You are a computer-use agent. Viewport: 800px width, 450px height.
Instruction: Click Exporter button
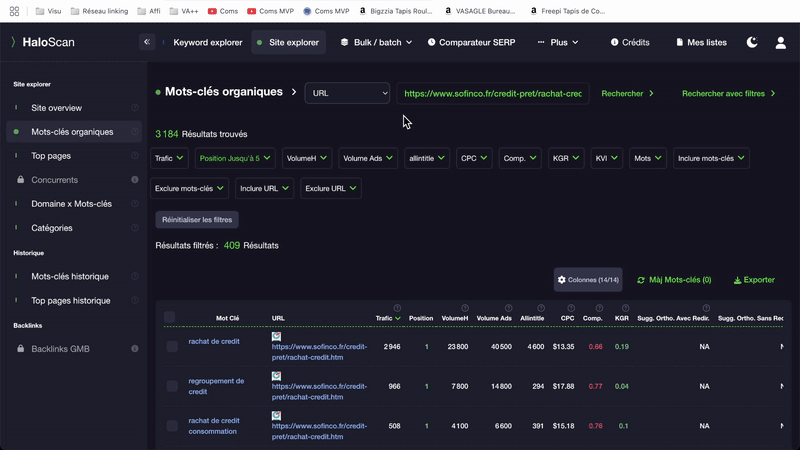tap(754, 280)
